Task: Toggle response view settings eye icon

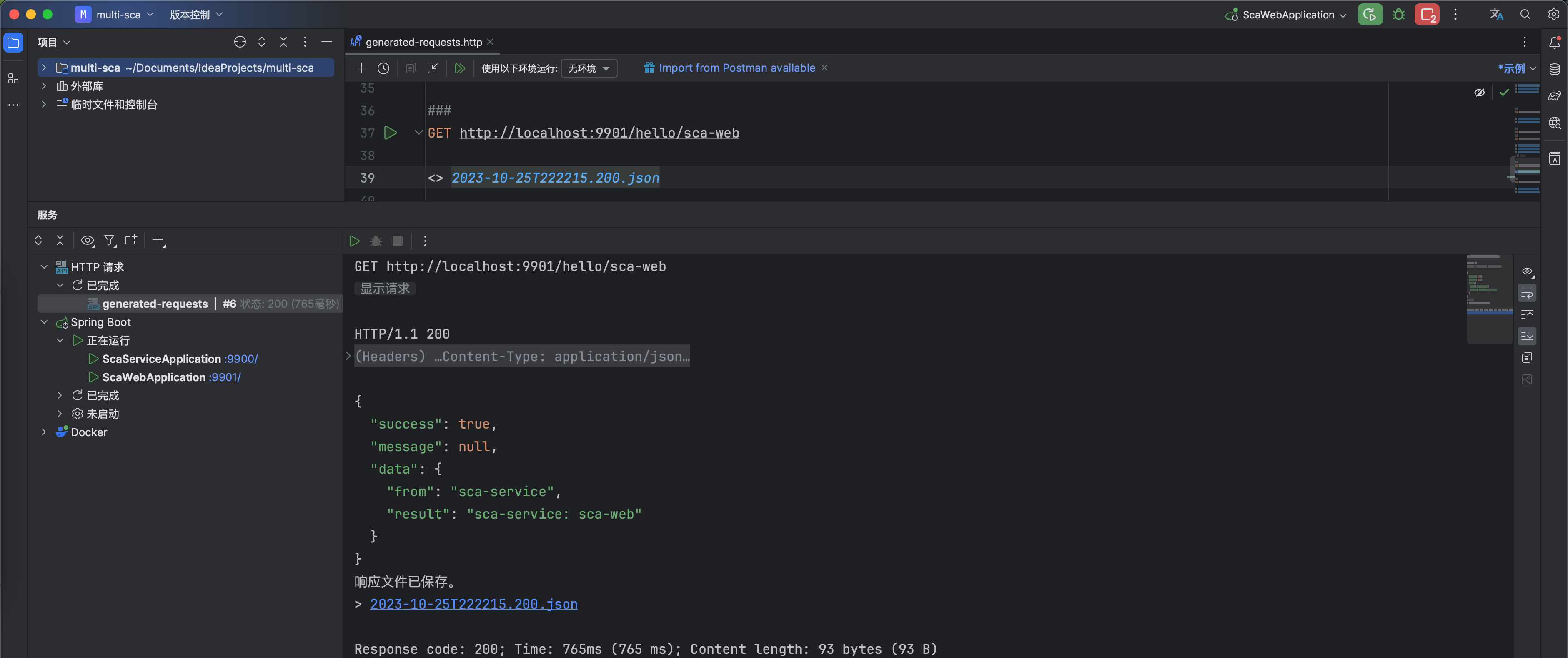Action: tap(1527, 271)
